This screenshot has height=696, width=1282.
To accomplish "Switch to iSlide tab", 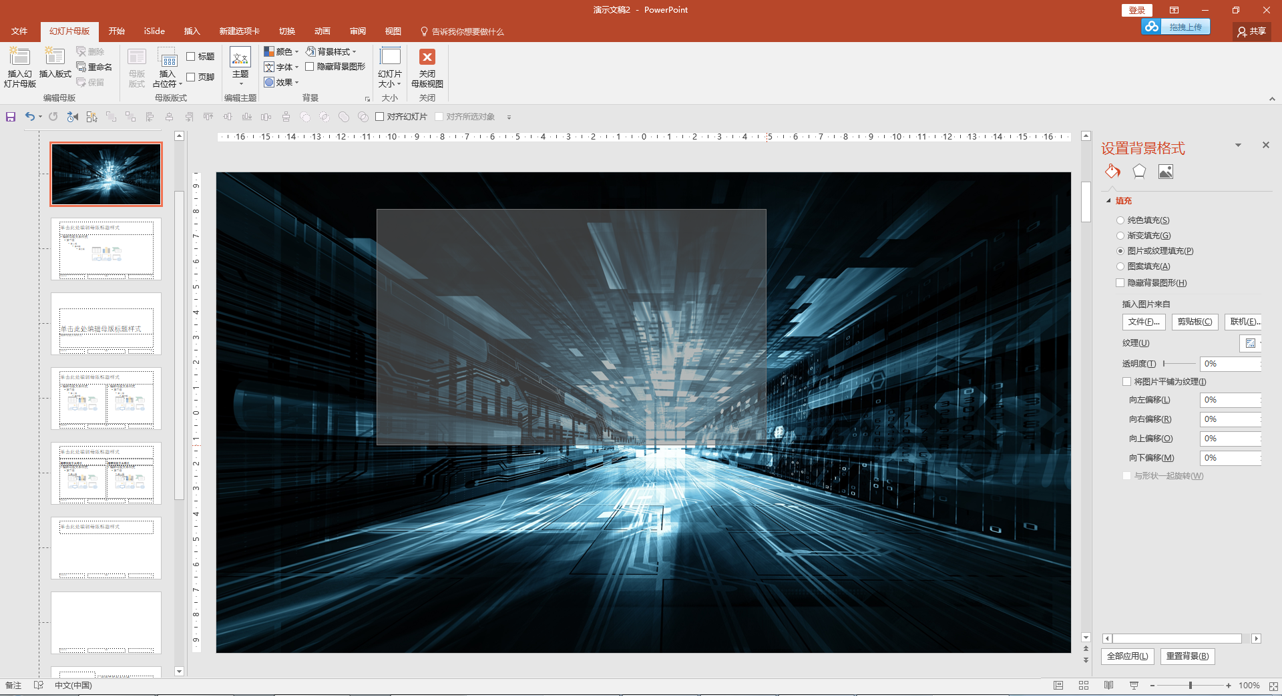I will tap(154, 32).
